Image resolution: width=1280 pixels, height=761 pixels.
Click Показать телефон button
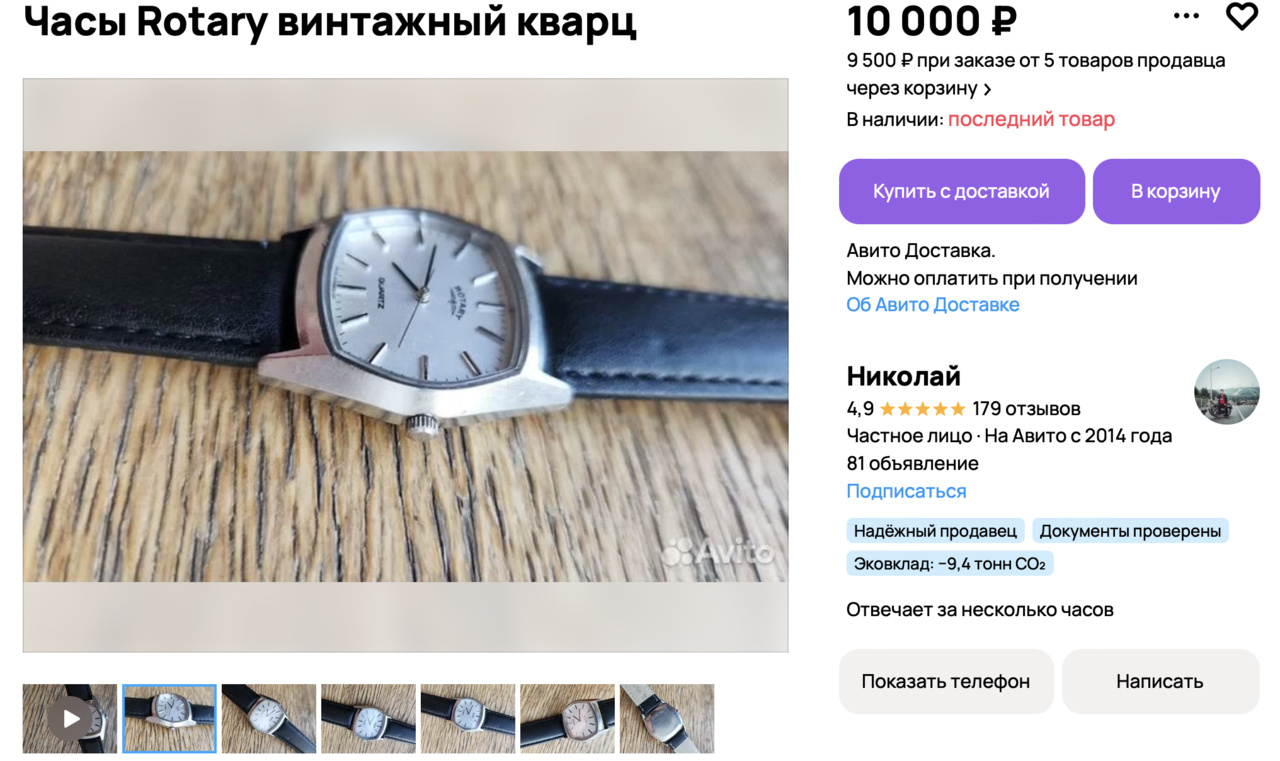(946, 681)
